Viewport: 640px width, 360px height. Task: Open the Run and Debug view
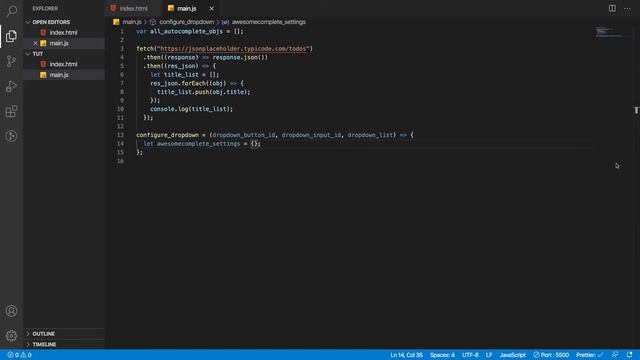tap(11, 86)
